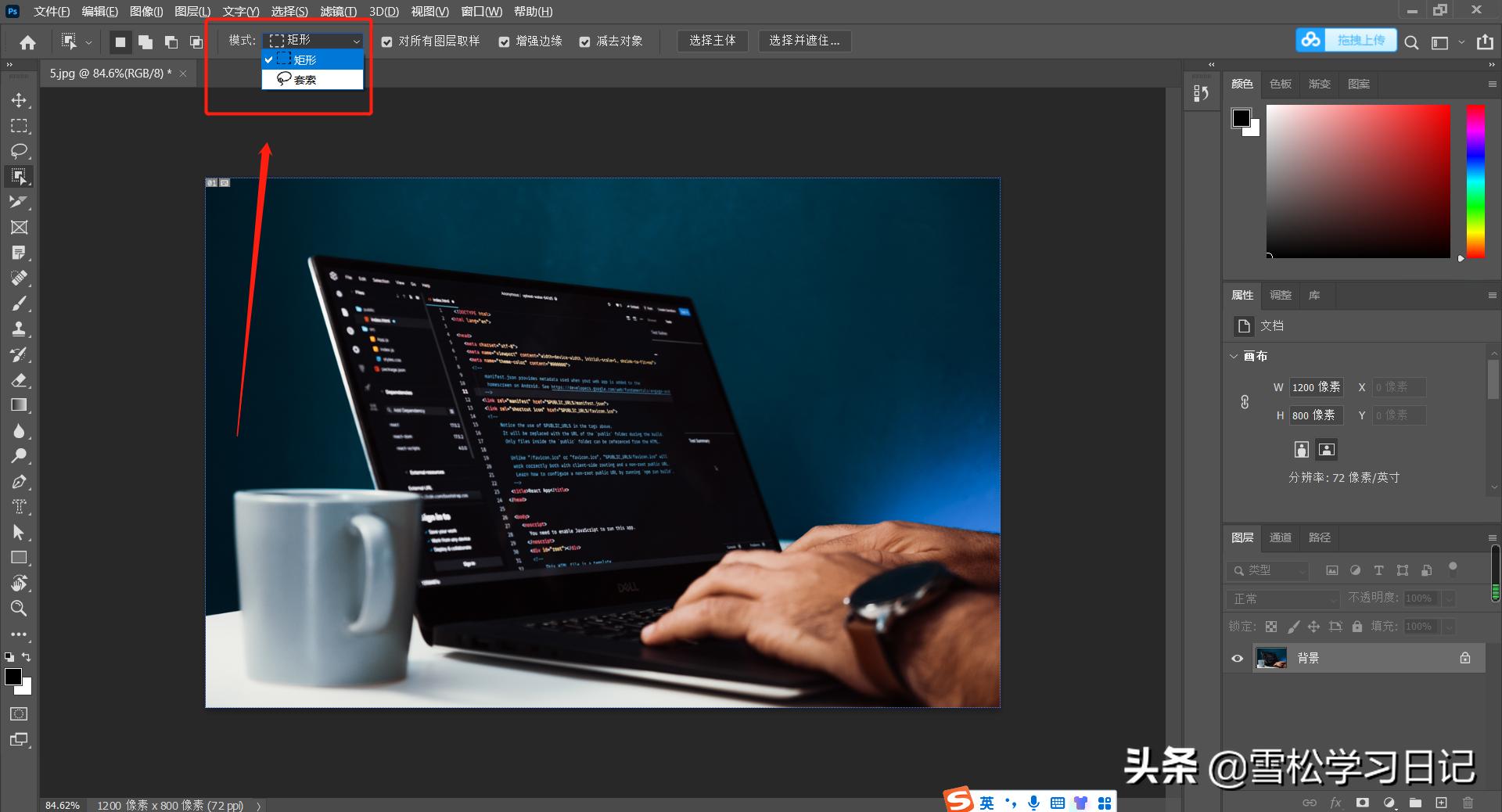Toggle Enhance Edge checkbox
1502x812 pixels.
click(504, 42)
